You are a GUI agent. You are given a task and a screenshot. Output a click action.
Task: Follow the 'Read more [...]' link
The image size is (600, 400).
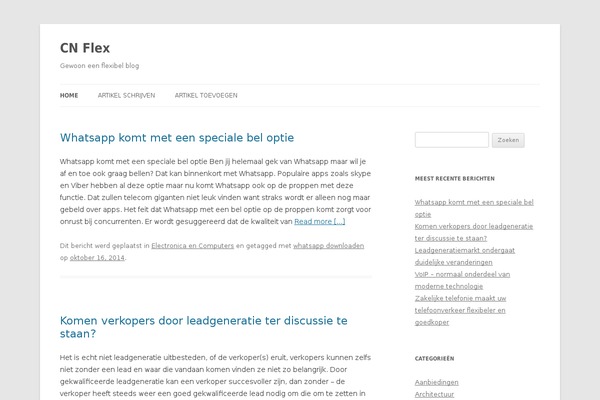click(x=320, y=221)
